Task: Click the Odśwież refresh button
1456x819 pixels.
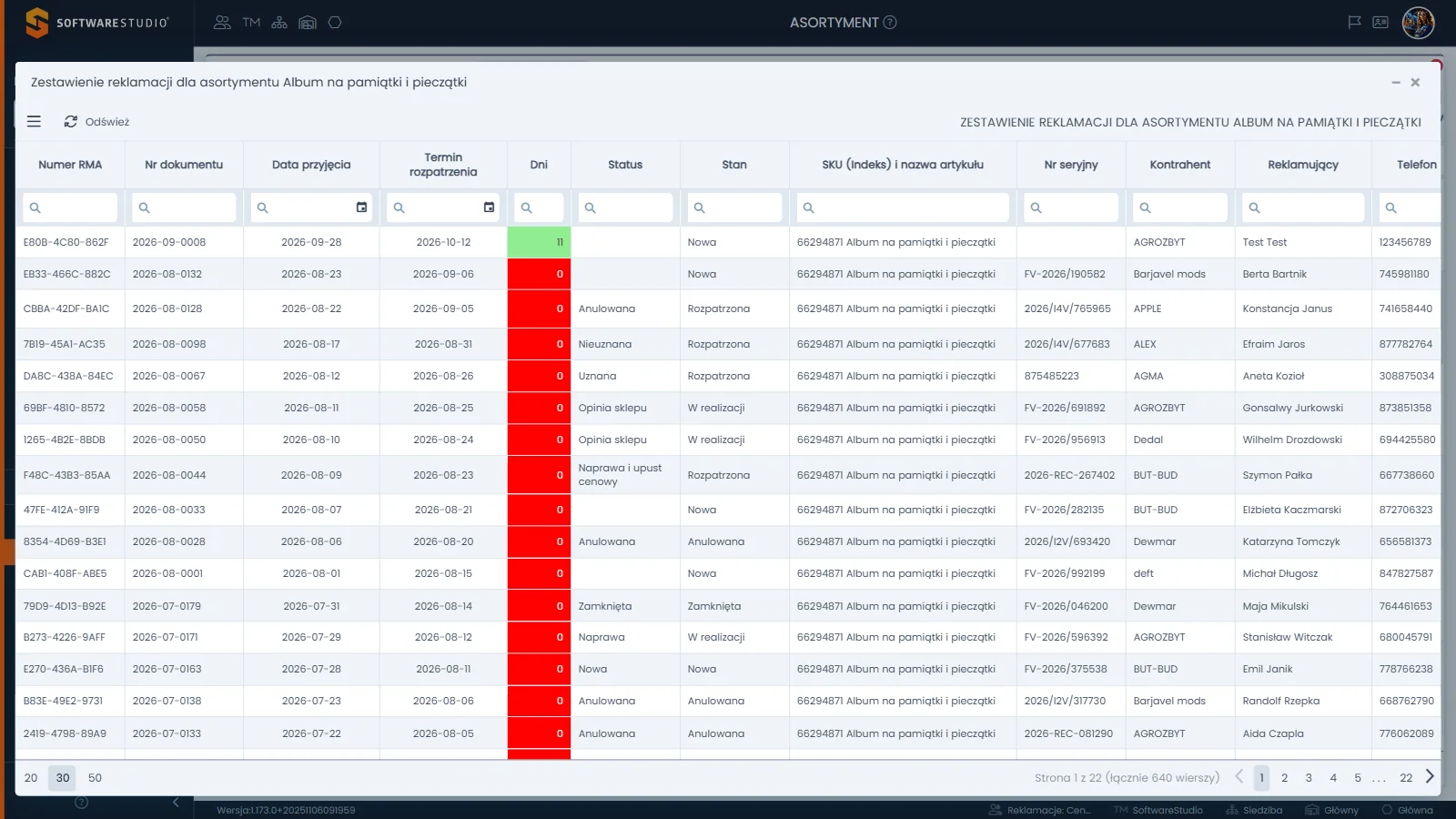Action: click(x=96, y=122)
